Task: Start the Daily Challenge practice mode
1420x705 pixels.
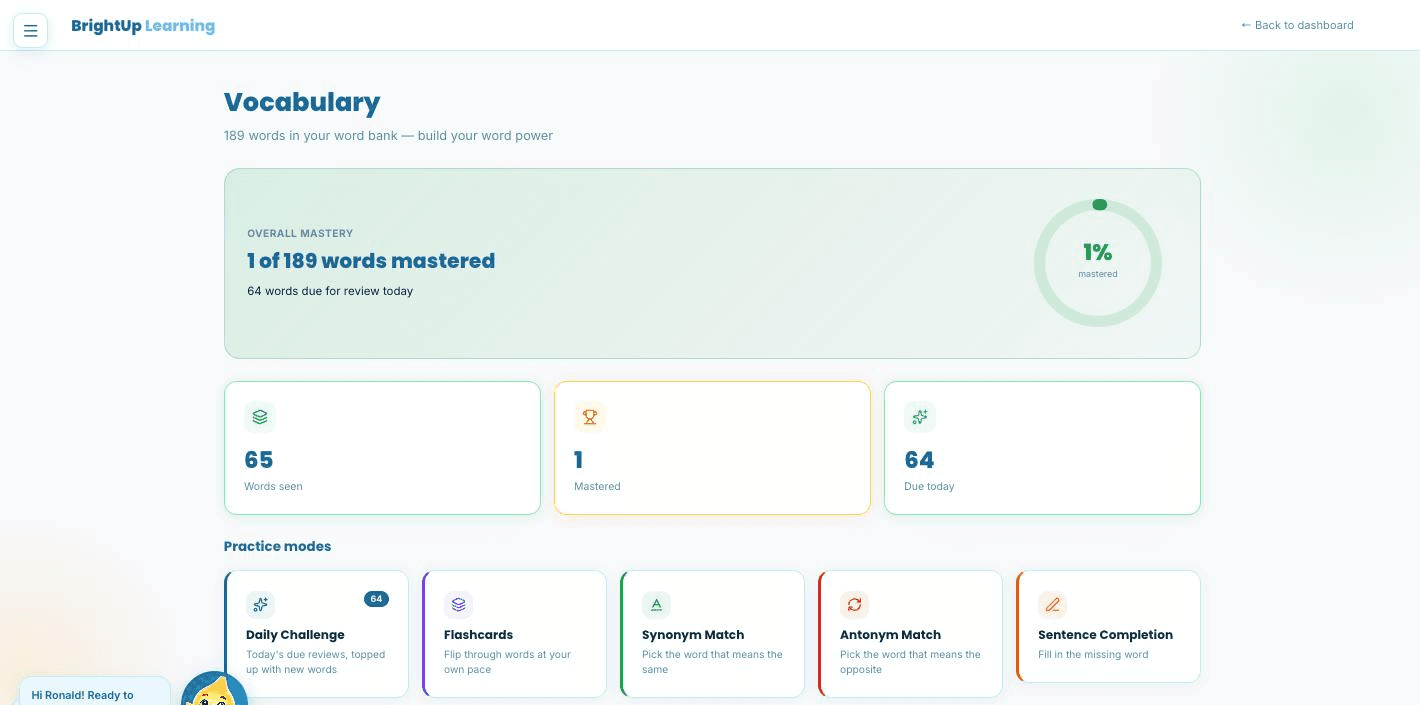Action: 316,634
